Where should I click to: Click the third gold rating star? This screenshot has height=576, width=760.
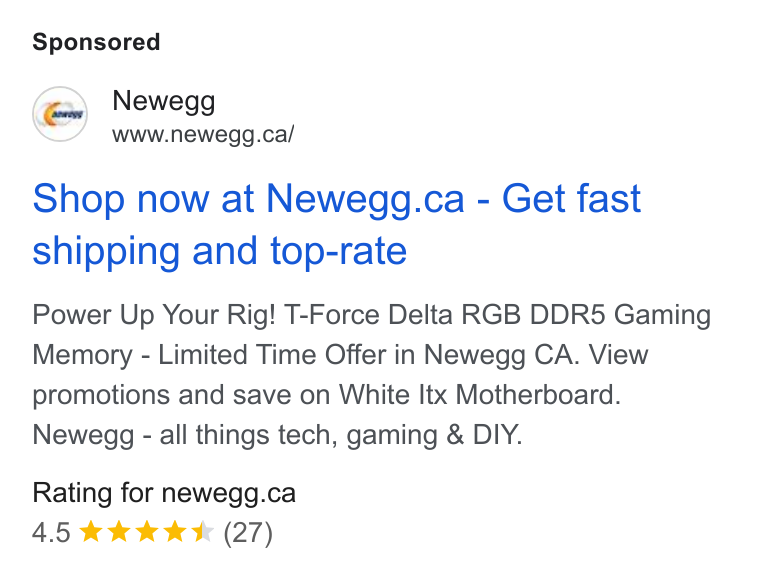(x=147, y=532)
